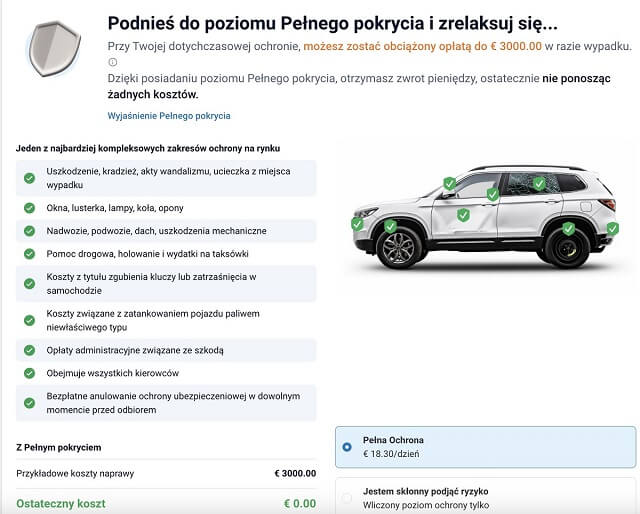
Task: Click the 'Pełna Ochrona' €18.30/dzień option card
Action: click(486, 447)
